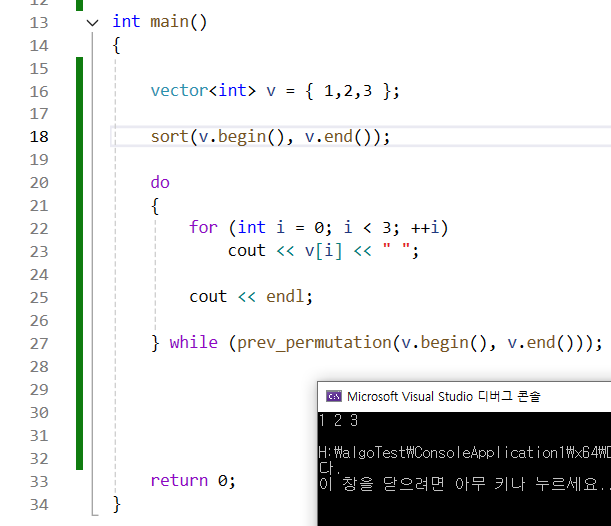Click the 'sort' call on line 18
The image size is (611, 526).
pos(170,137)
